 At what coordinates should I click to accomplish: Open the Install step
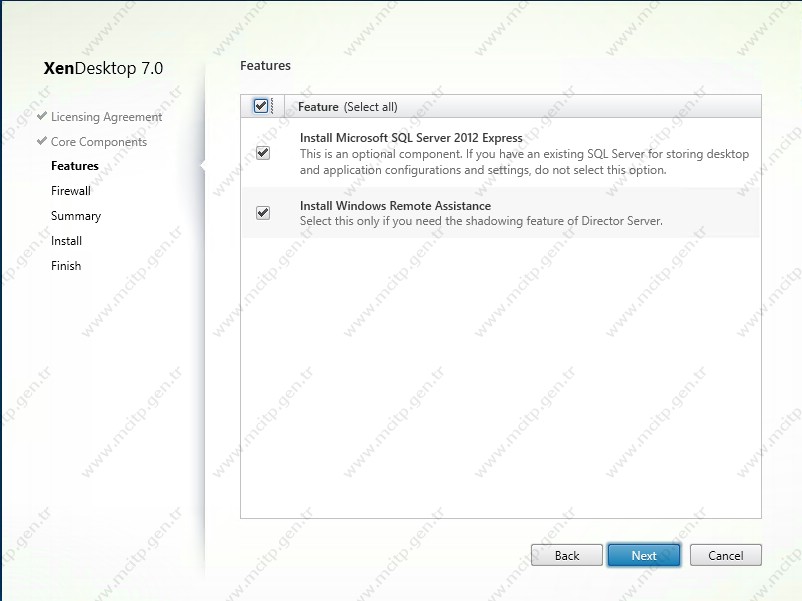tap(66, 241)
